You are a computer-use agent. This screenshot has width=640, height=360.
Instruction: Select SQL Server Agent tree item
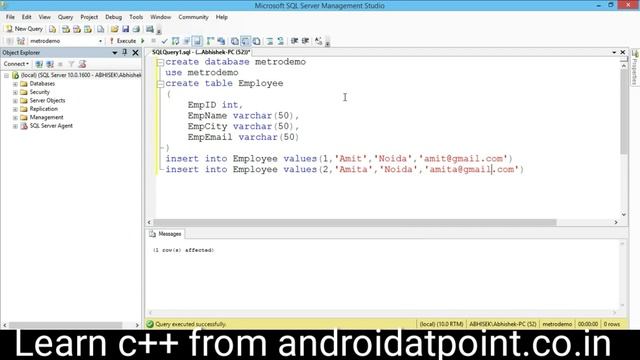tap(51, 126)
